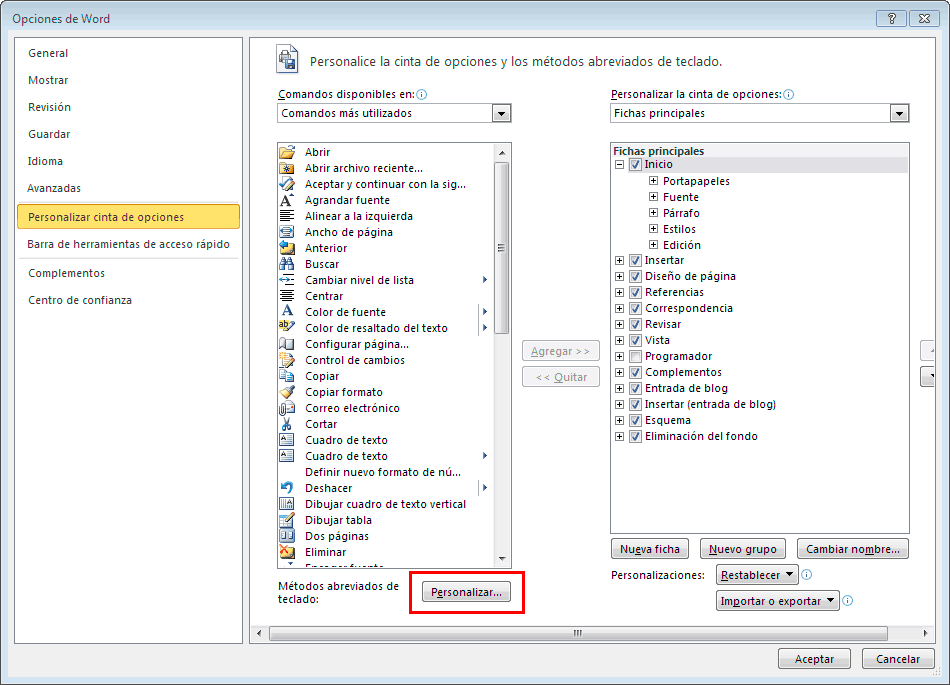Select the Cortar scissors icon
The height and width of the screenshot is (685, 950).
[x=287, y=424]
